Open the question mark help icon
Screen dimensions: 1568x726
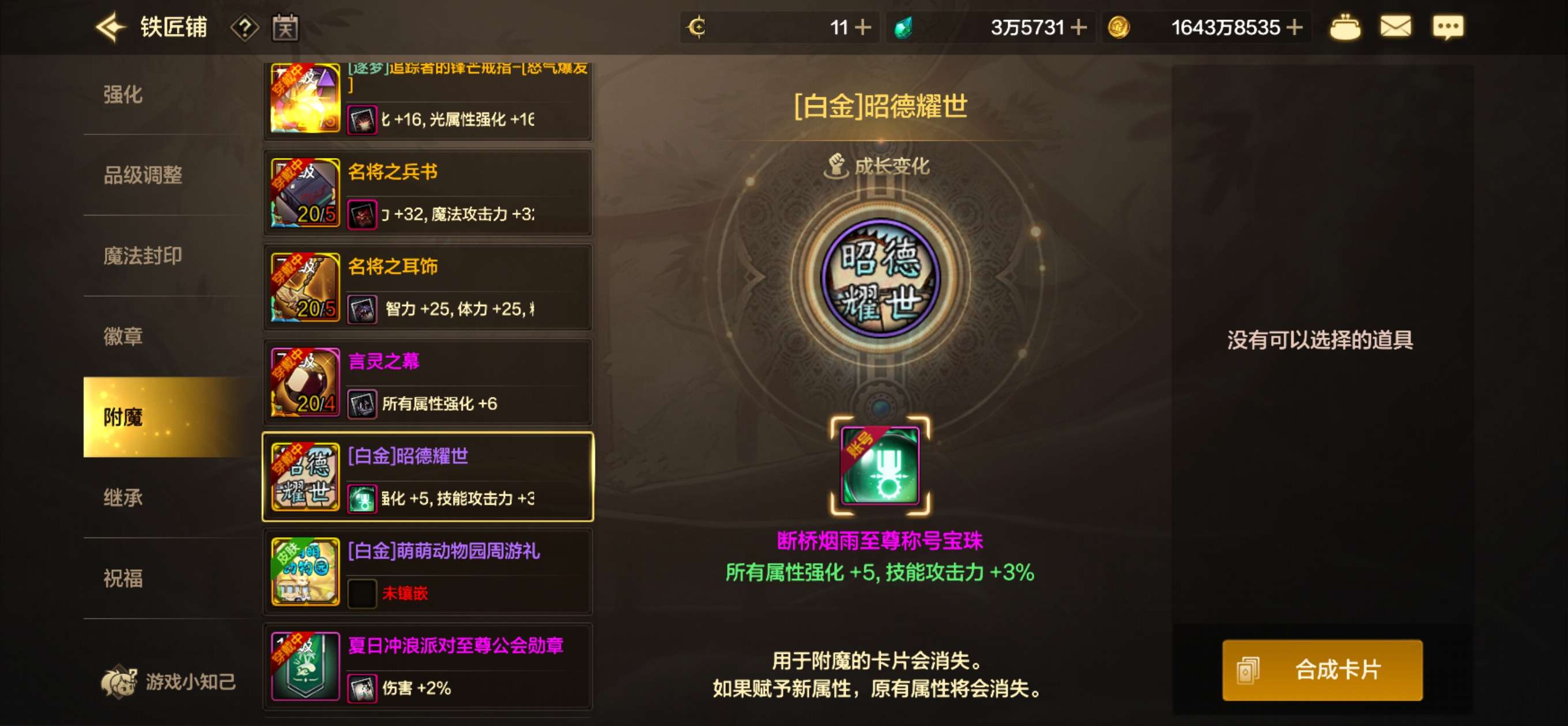(x=244, y=28)
